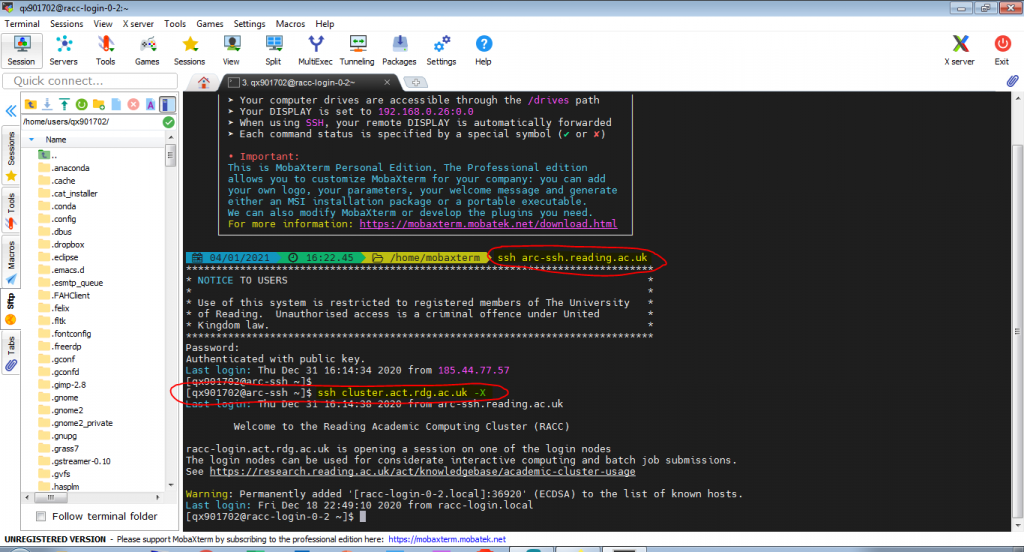Viewport: 1024px width, 552px height.
Task: Collapse the sidebar with double-arrow chevron
Action: pyautogui.click(x=11, y=111)
